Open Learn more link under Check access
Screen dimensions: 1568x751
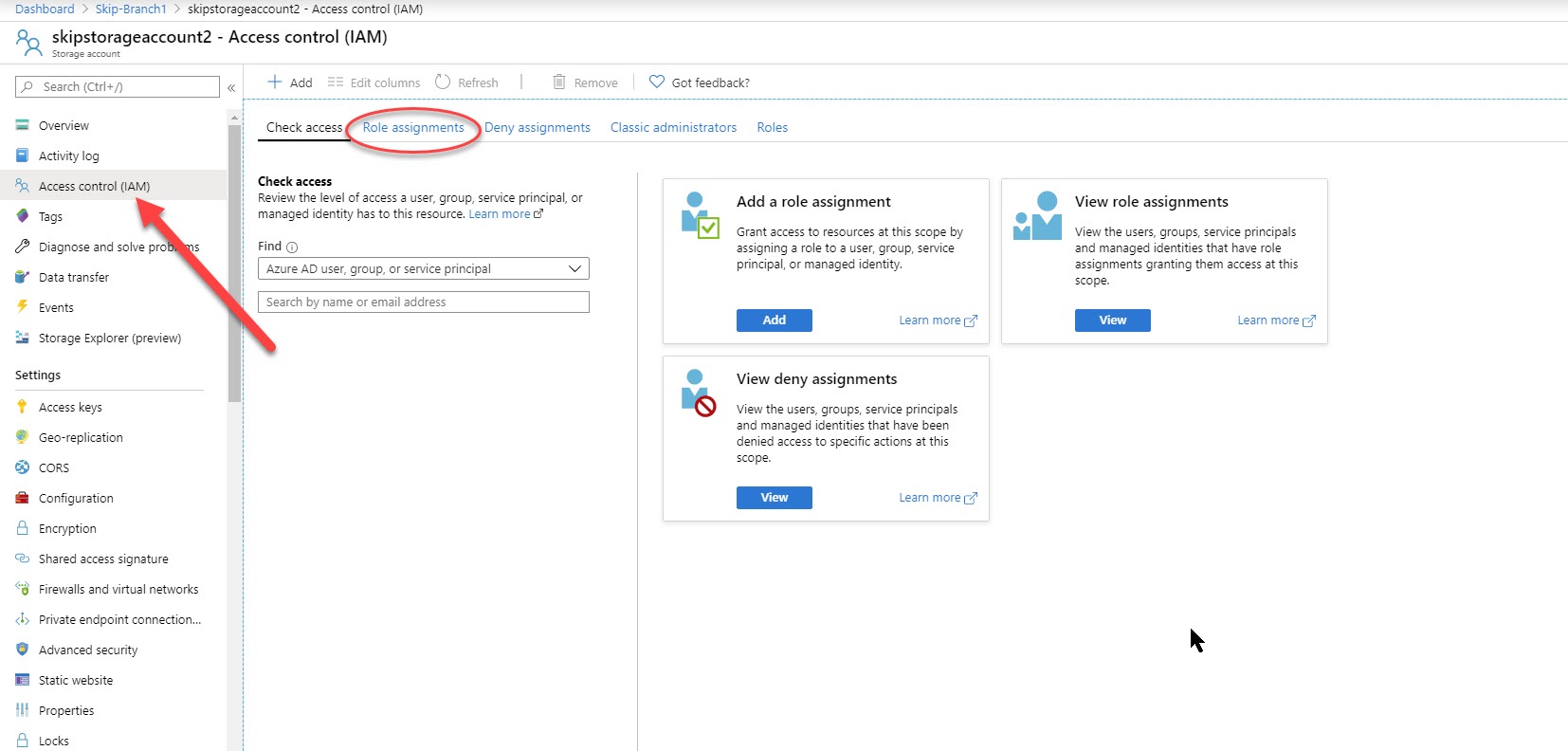point(506,214)
